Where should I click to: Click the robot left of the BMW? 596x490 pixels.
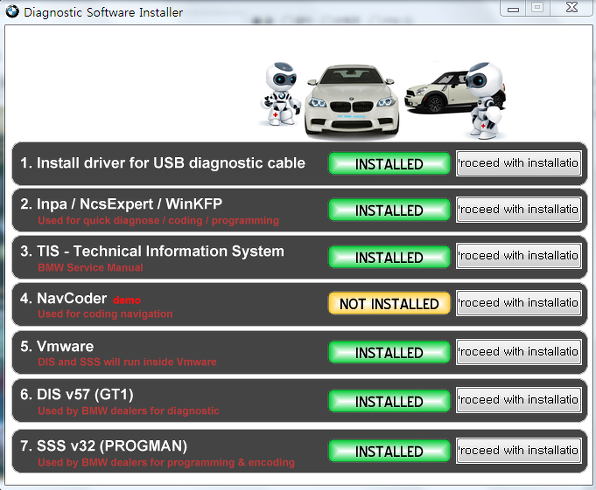pyautogui.click(x=281, y=94)
